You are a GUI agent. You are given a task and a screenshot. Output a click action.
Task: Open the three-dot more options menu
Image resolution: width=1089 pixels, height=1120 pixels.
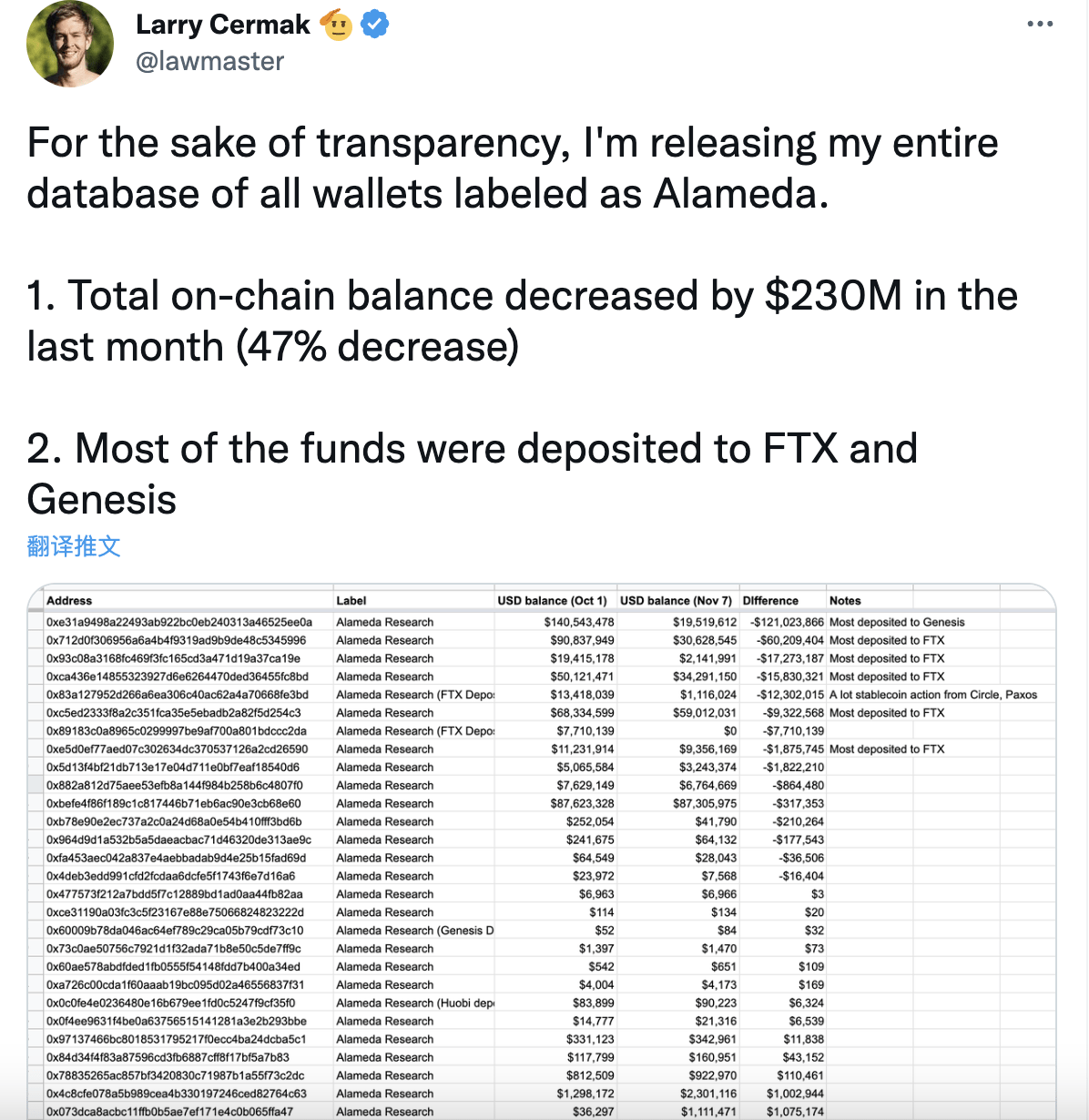coord(1039,24)
